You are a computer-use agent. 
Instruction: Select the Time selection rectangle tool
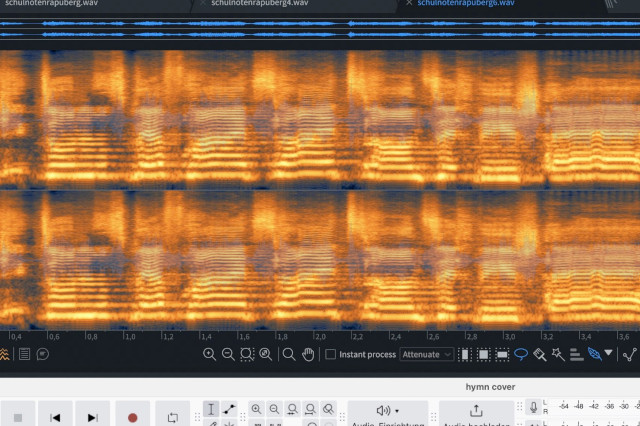(x=466, y=354)
